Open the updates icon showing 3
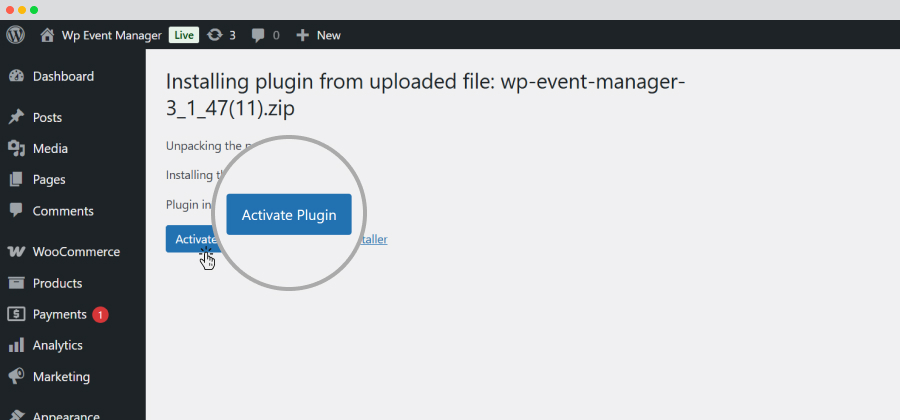900x420 pixels. [x=214, y=35]
